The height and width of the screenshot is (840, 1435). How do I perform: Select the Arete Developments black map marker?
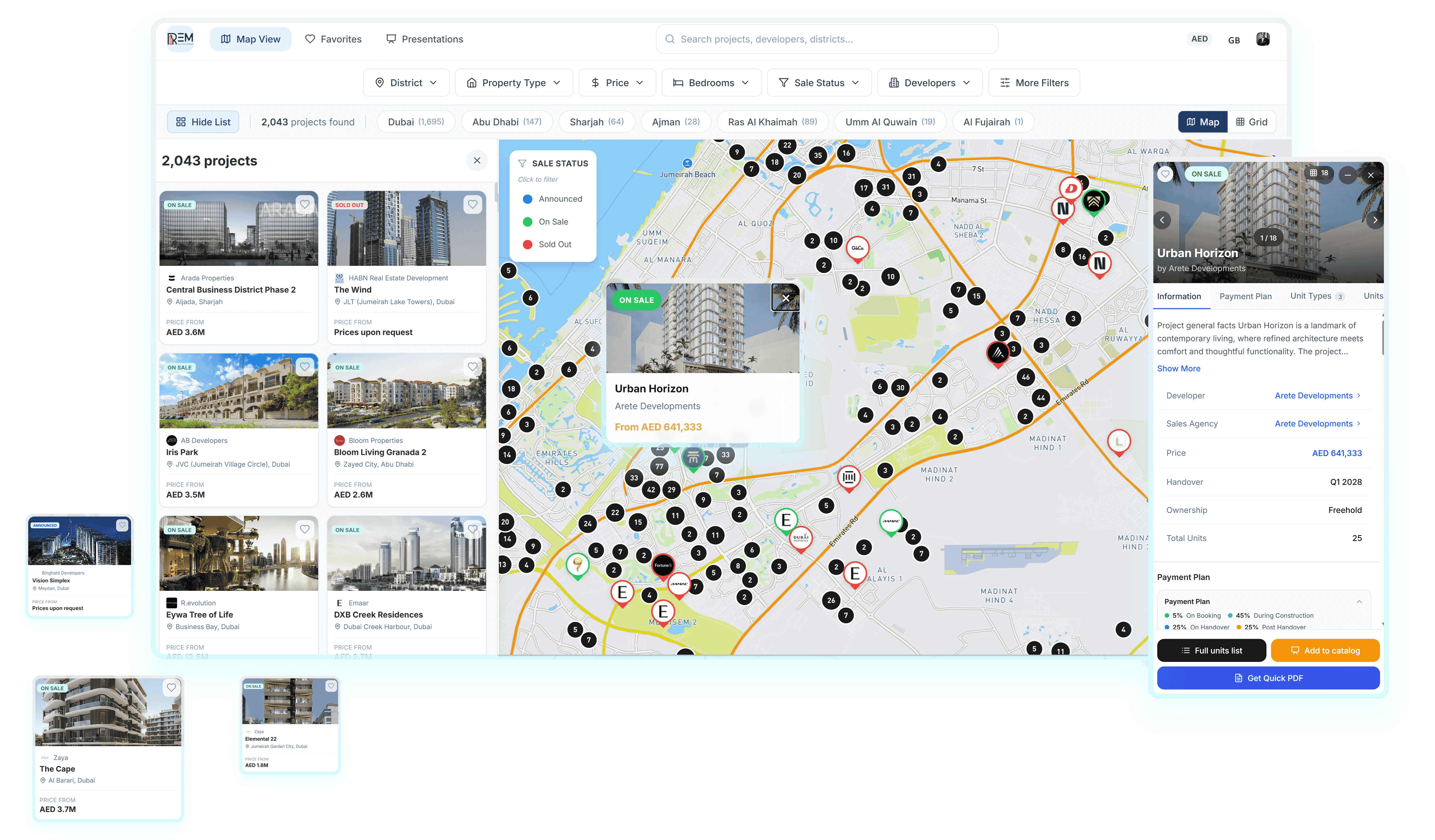[x=998, y=354]
